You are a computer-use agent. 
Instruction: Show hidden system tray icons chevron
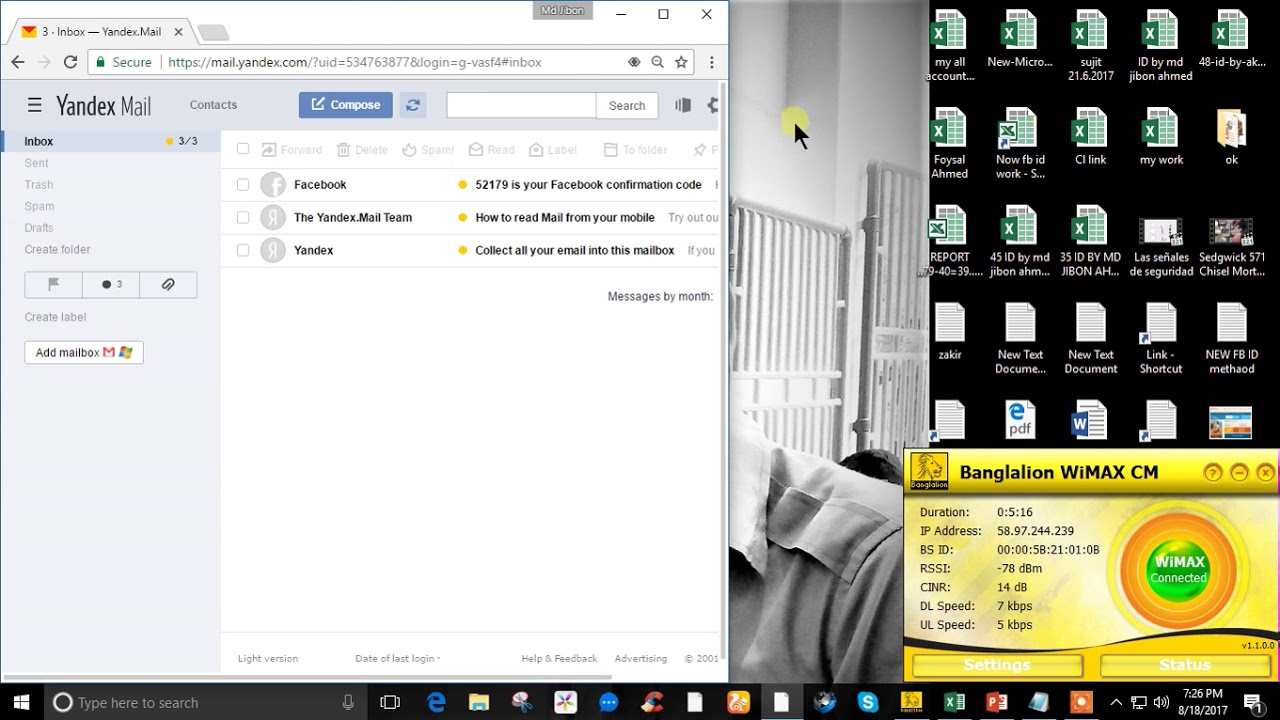click(x=1116, y=702)
